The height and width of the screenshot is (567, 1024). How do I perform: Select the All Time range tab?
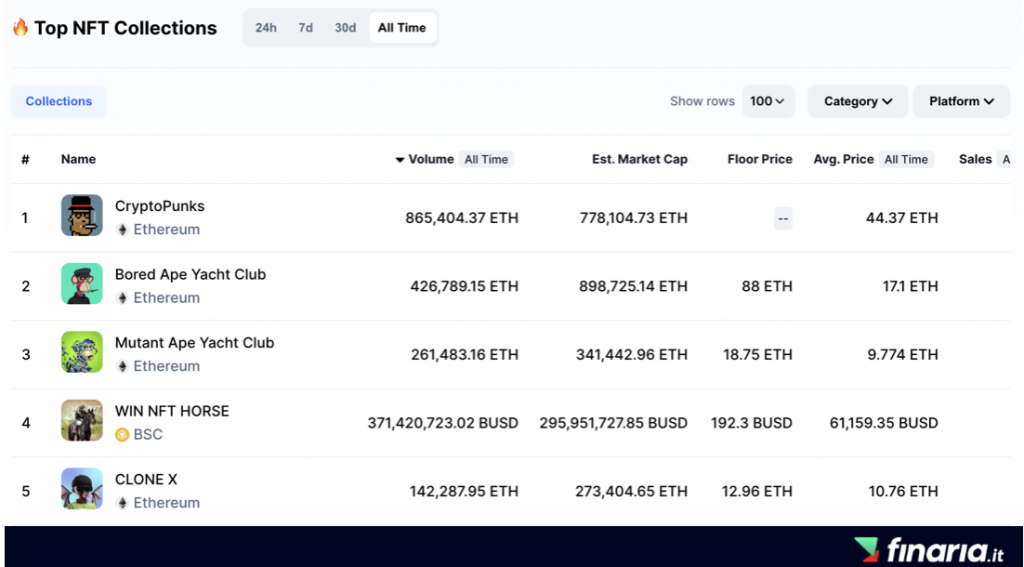click(x=402, y=28)
